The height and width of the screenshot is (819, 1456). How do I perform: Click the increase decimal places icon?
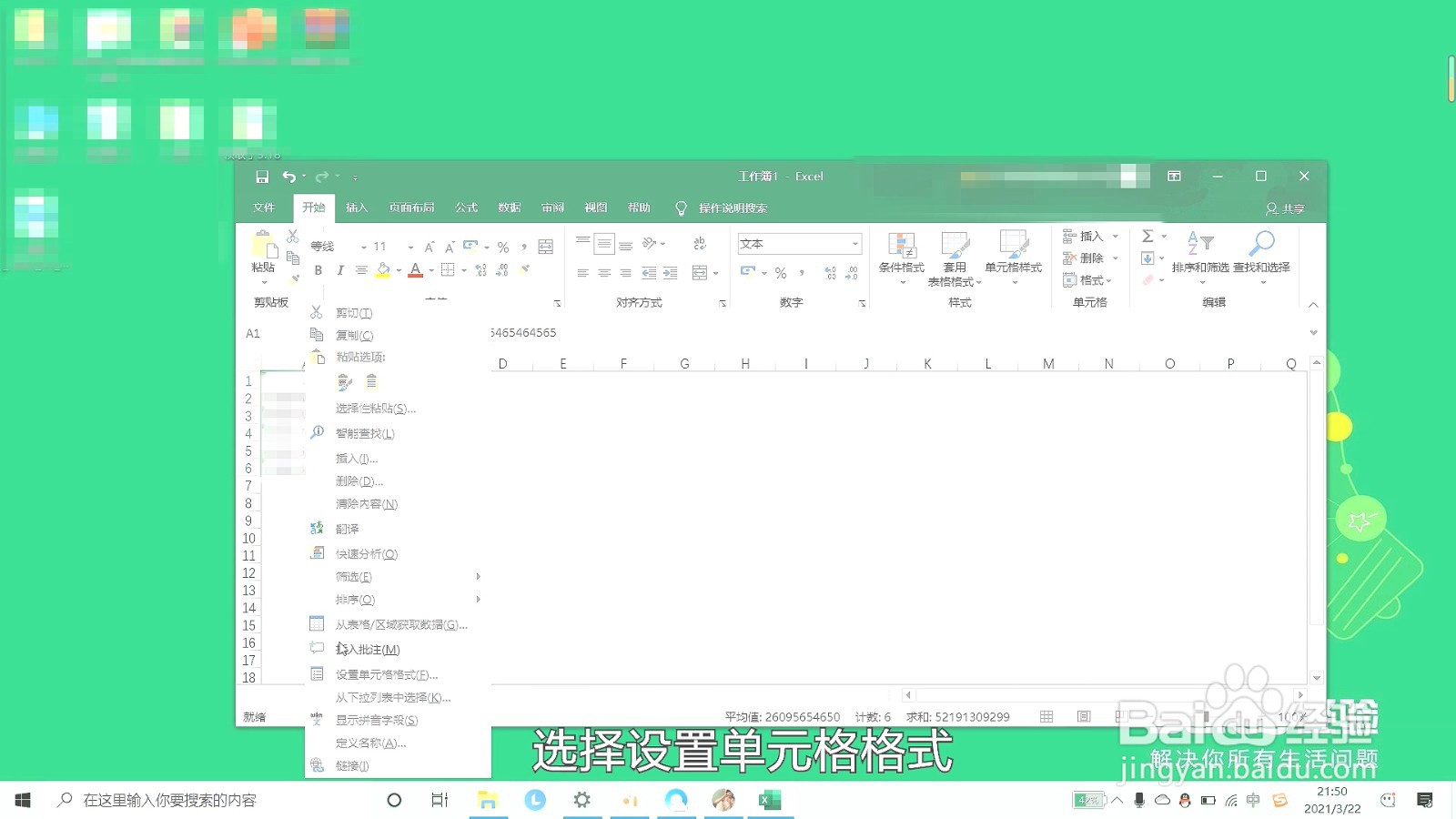[831, 273]
